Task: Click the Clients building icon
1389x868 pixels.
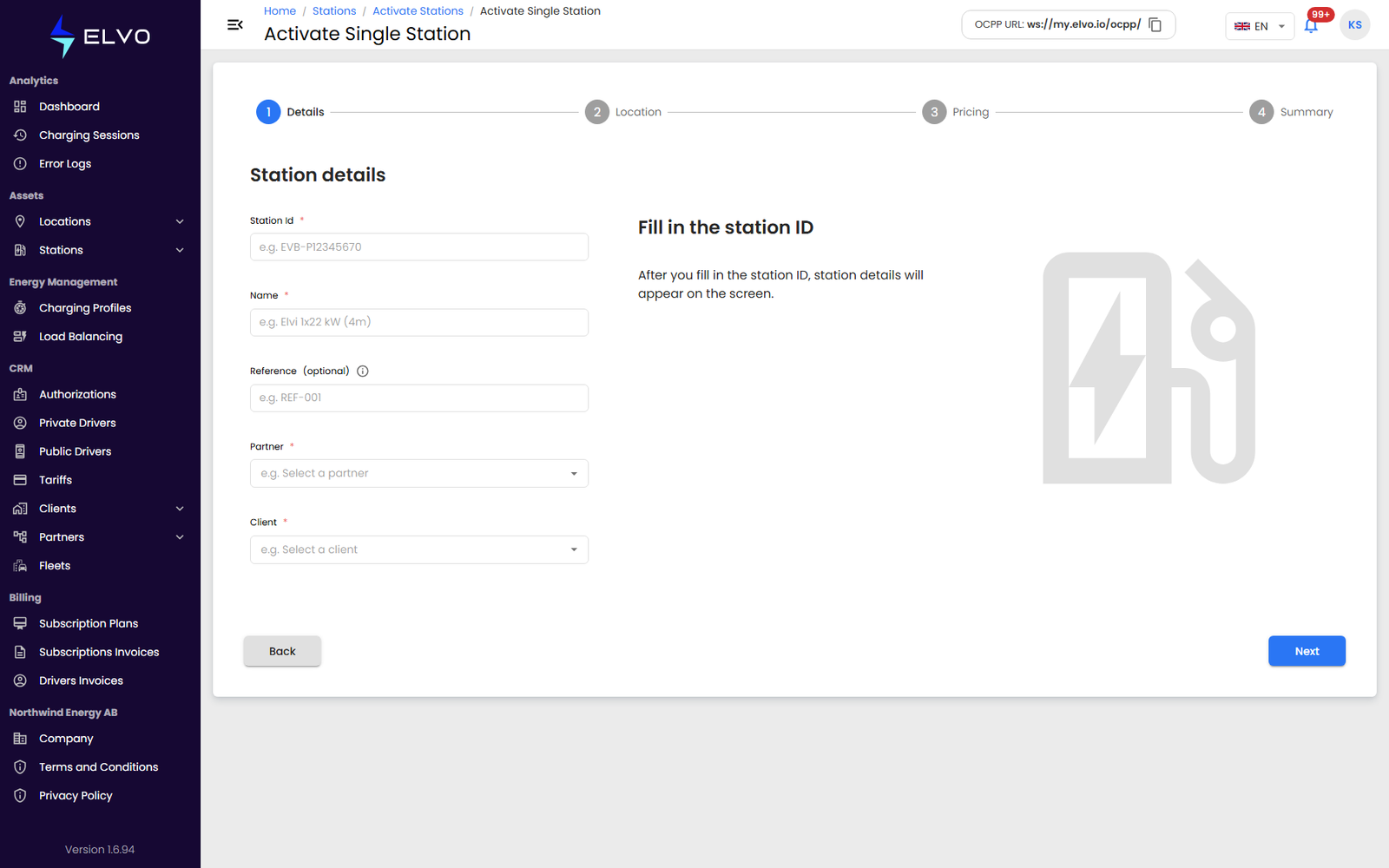Action: click(x=20, y=509)
